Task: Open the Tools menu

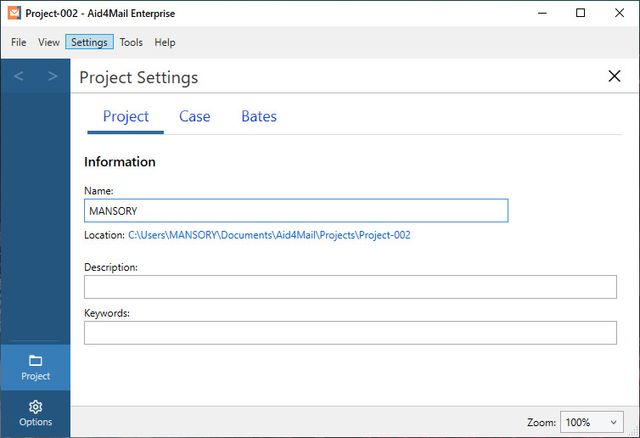Action: [131, 43]
